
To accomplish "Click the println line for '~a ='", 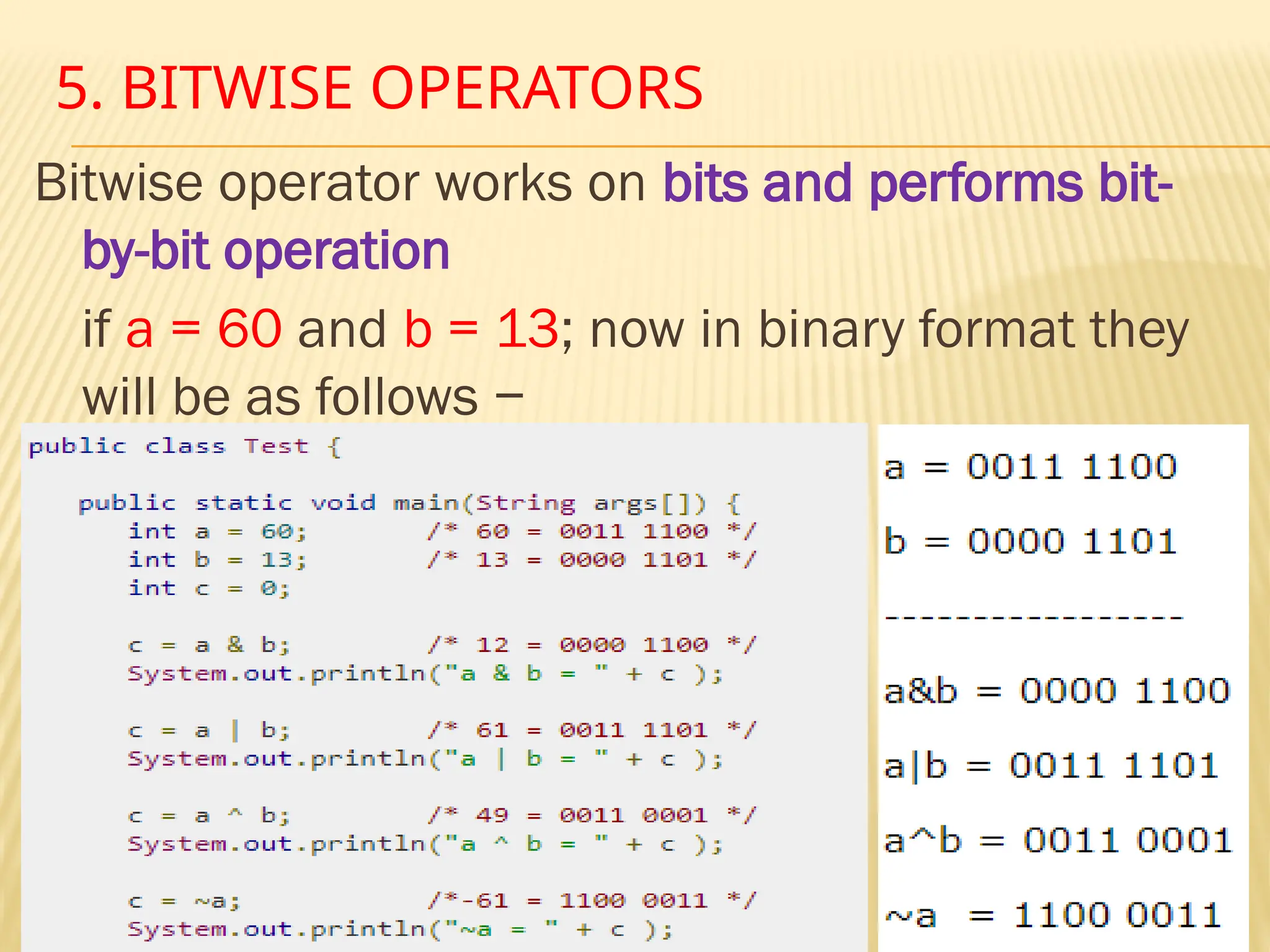I will pos(401,929).
